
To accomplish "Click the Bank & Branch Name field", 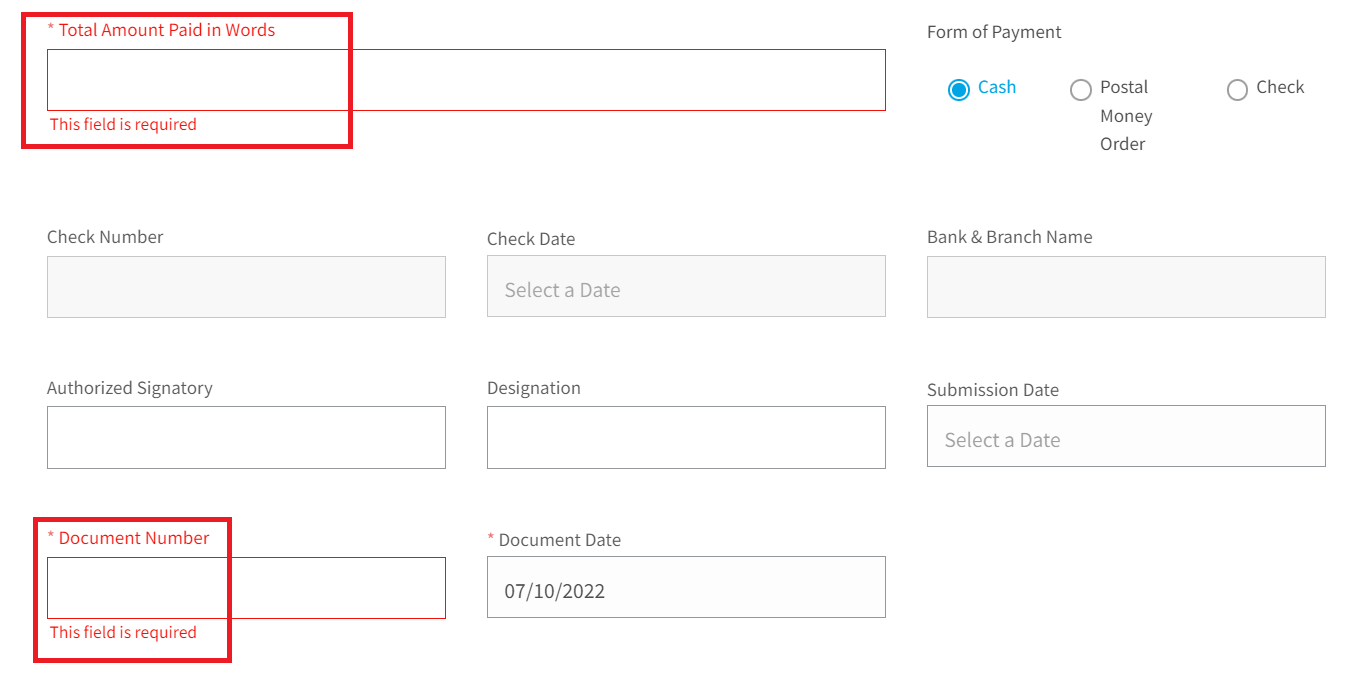I will point(1126,287).
